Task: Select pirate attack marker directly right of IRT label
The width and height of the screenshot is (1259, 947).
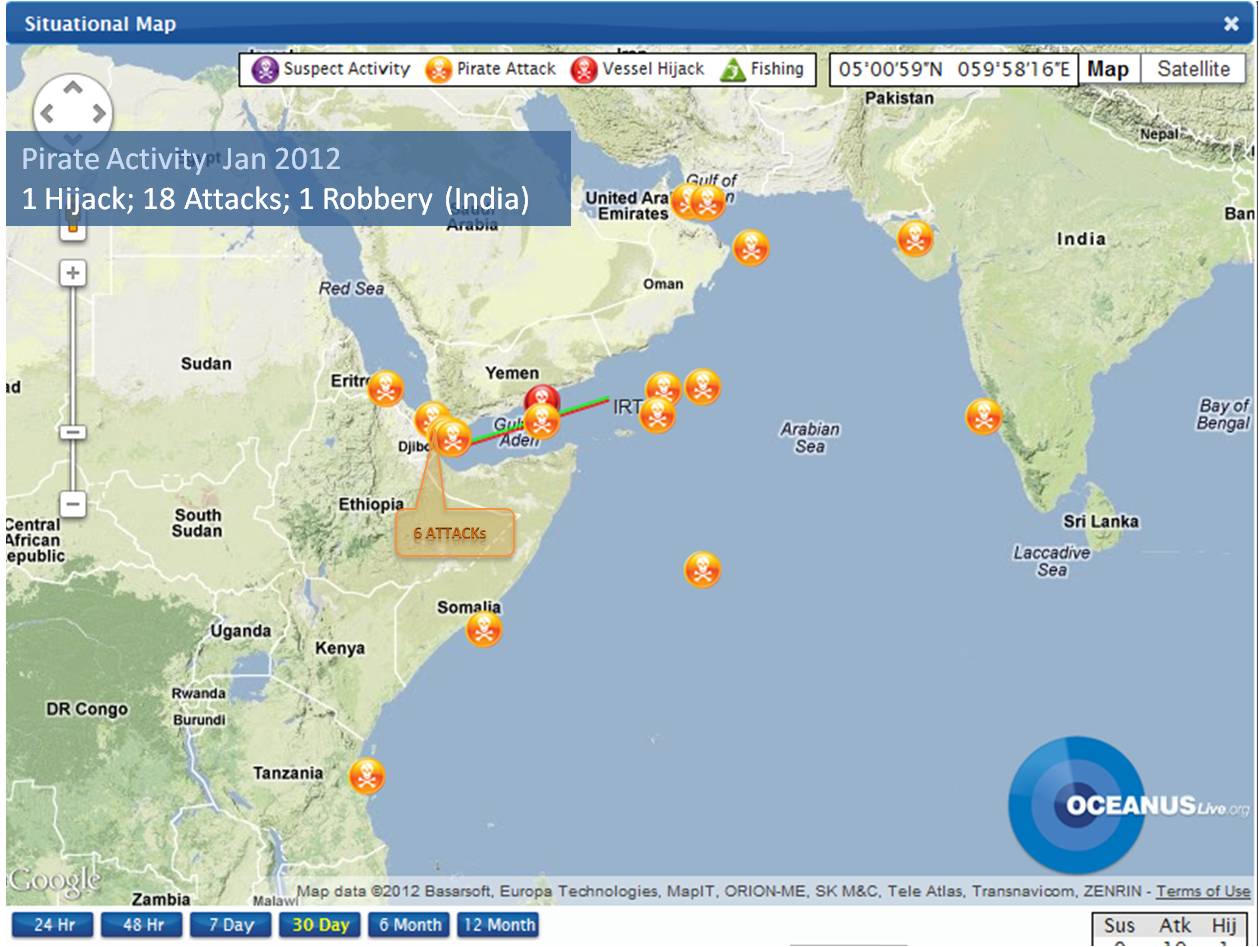Action: 662,390
